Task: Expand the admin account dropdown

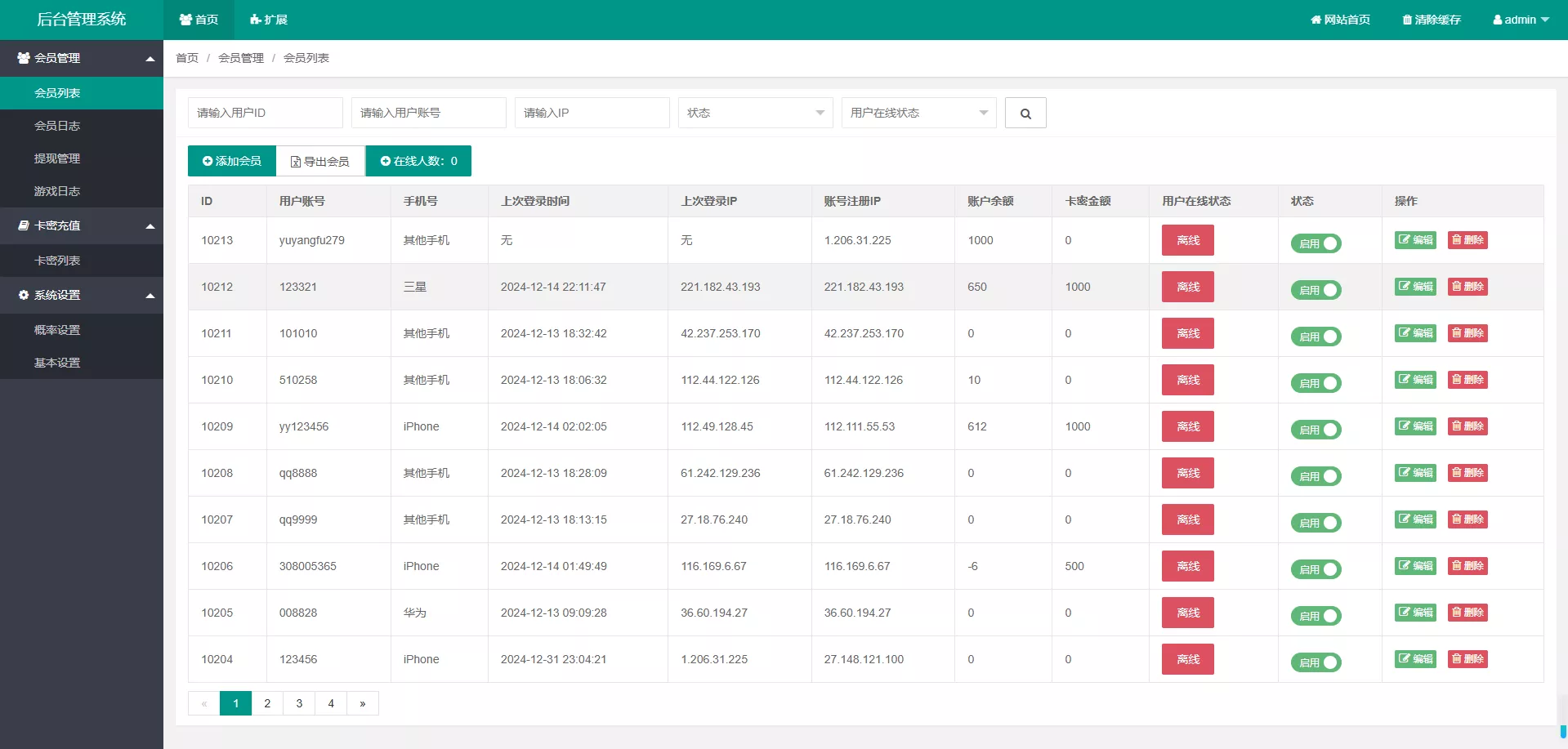Action: [x=1520, y=19]
